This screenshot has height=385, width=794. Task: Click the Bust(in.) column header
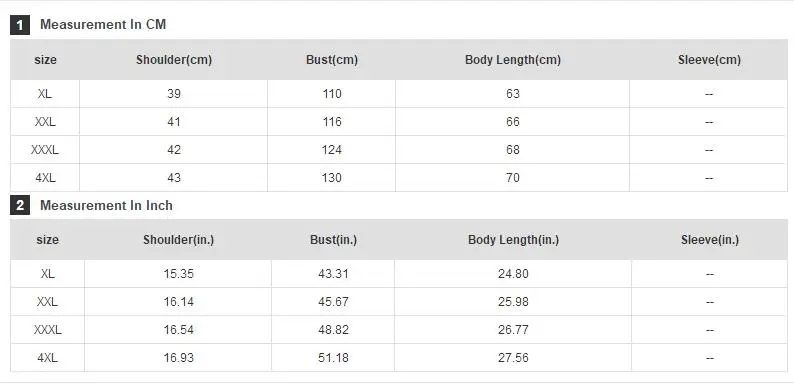pyautogui.click(x=333, y=240)
